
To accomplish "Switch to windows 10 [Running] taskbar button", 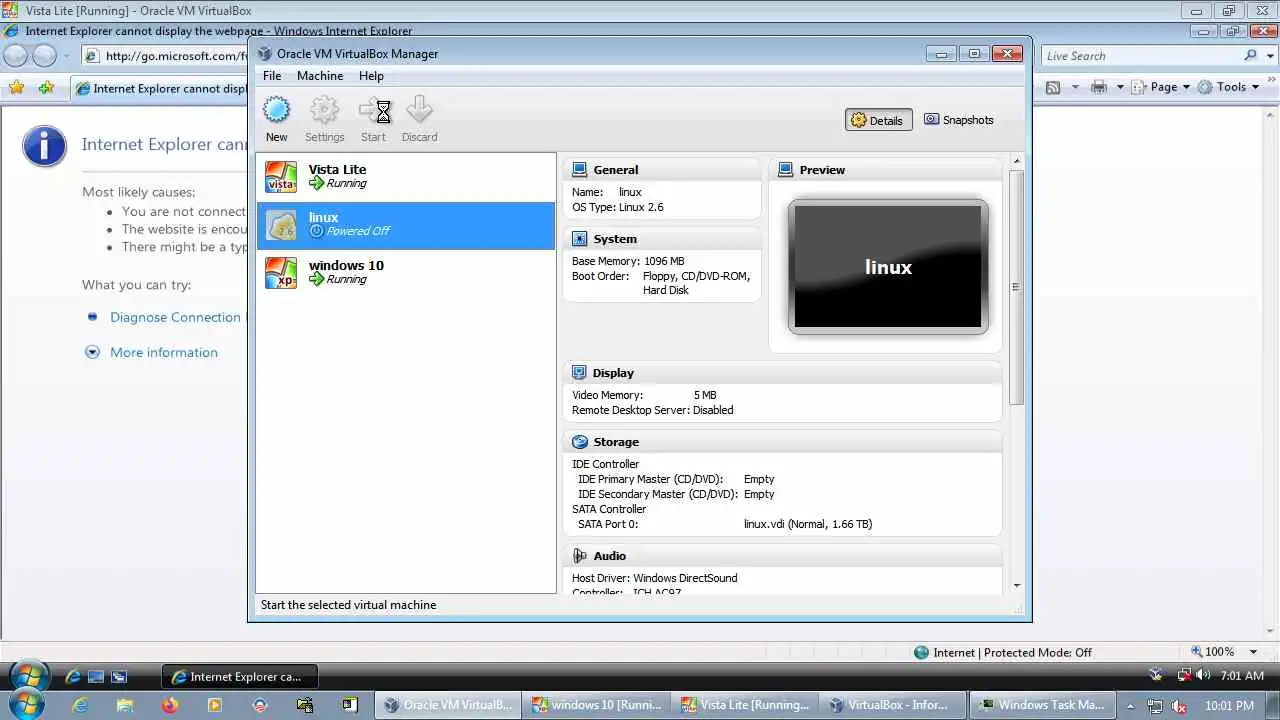I will [596, 705].
